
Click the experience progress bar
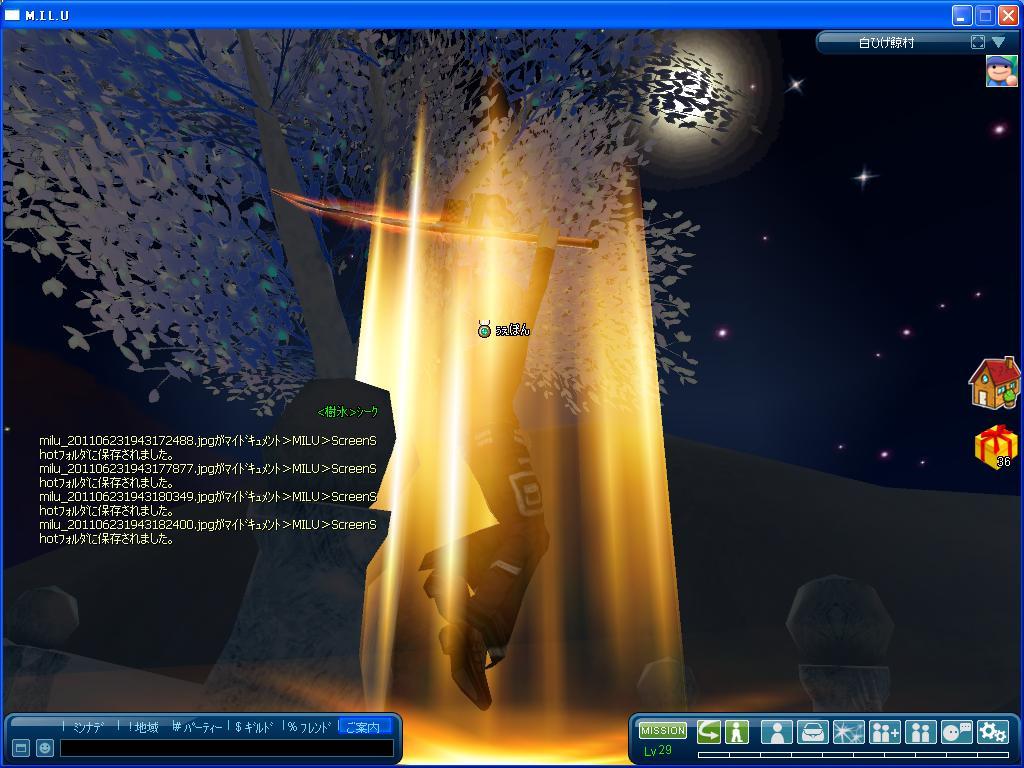[x=853, y=755]
